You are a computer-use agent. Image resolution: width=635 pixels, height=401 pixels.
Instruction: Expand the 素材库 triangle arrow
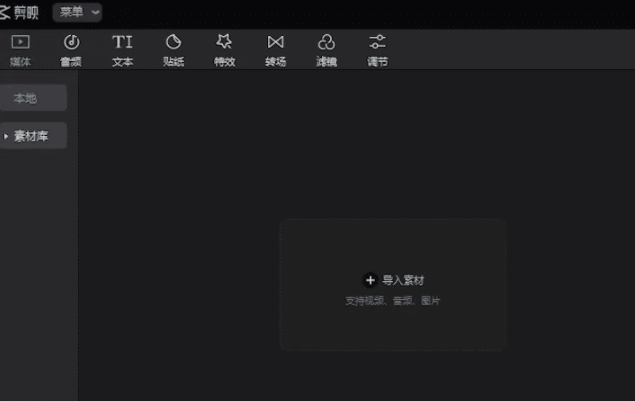(x=6, y=136)
